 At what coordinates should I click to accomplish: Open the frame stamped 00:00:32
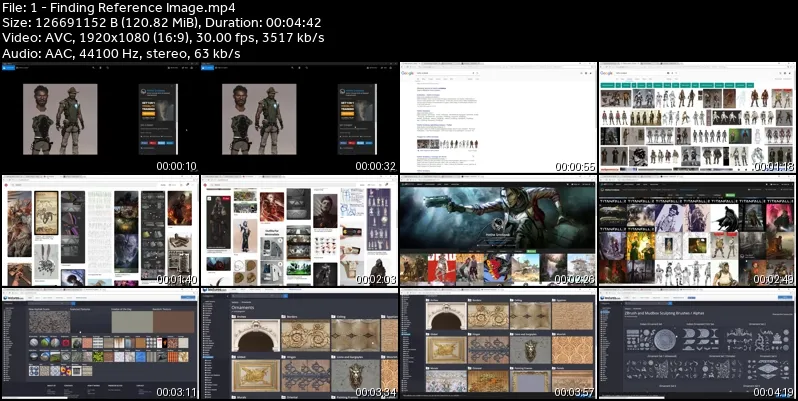pos(299,118)
